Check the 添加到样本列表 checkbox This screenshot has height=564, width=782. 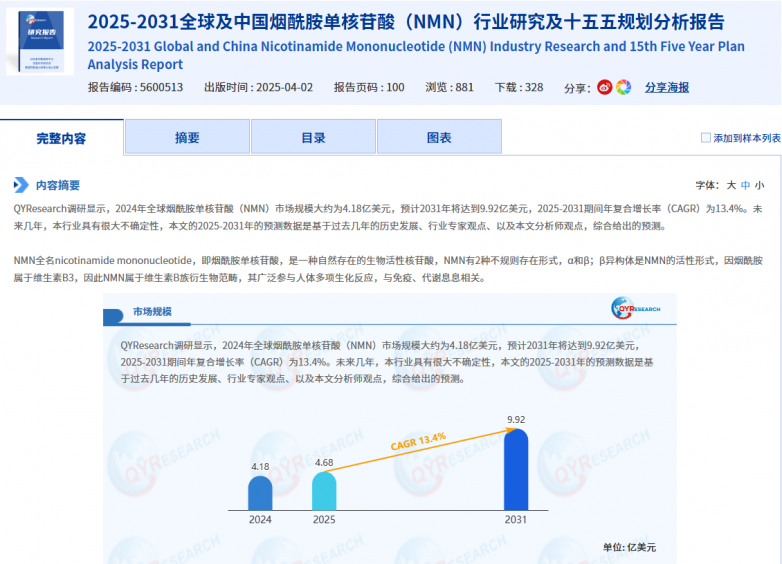tap(705, 138)
